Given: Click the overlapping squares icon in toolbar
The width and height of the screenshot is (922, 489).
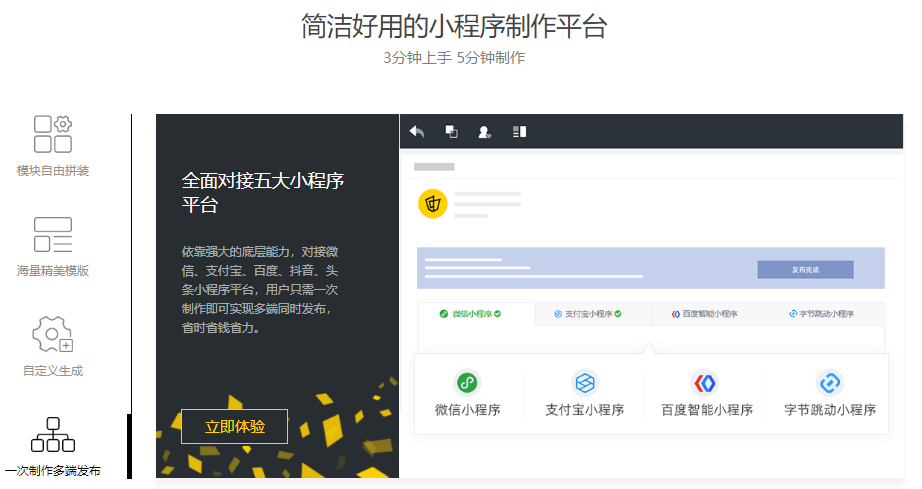Looking at the screenshot, I should (x=451, y=132).
